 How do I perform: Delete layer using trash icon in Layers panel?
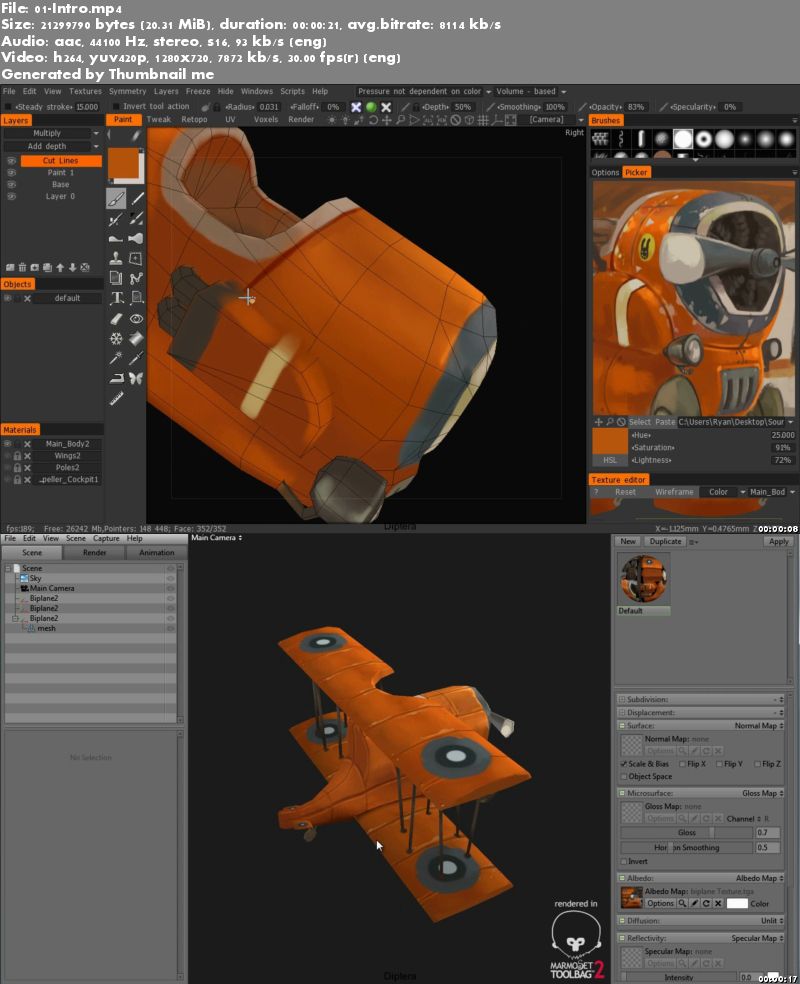22,267
